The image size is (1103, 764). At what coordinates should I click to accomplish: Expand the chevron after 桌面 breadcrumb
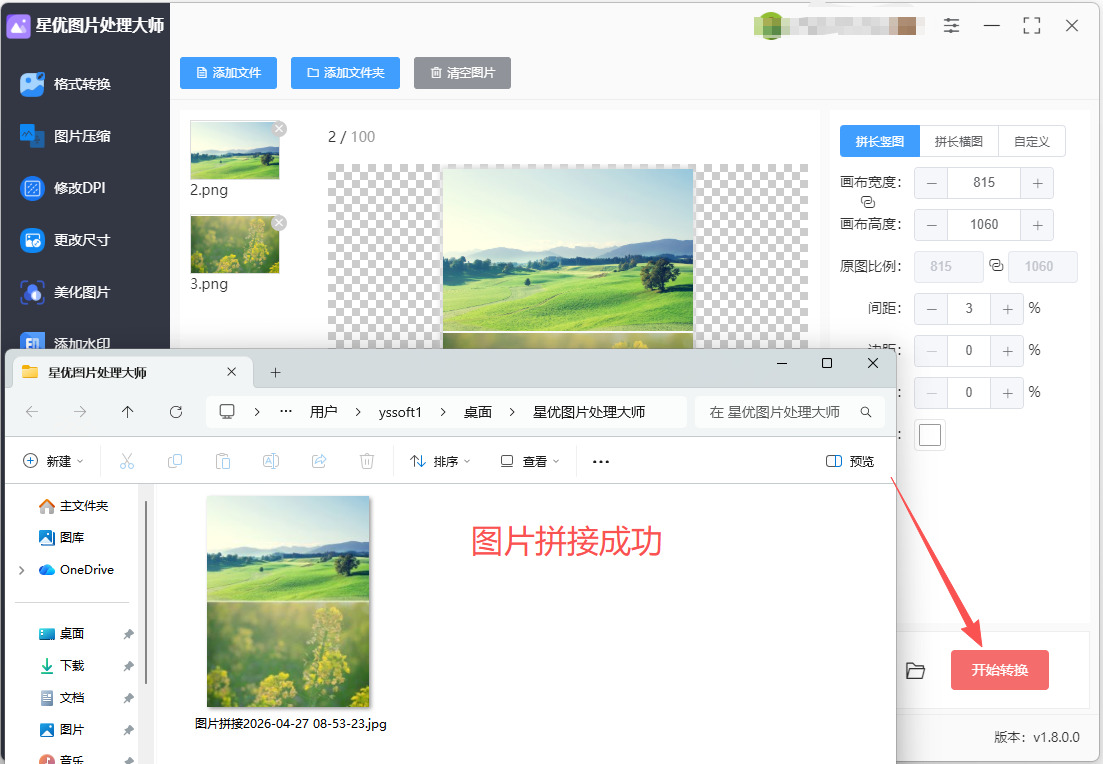512,412
